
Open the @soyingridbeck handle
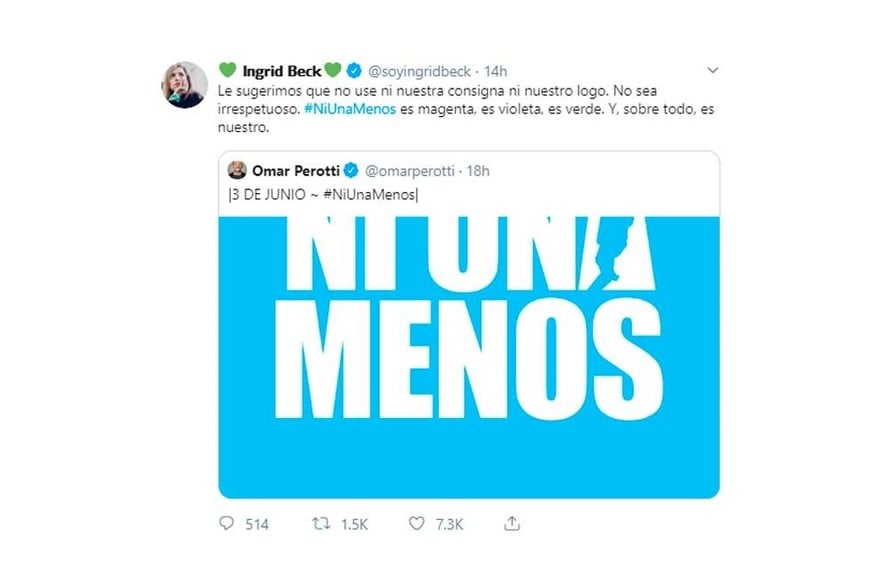[419, 71]
